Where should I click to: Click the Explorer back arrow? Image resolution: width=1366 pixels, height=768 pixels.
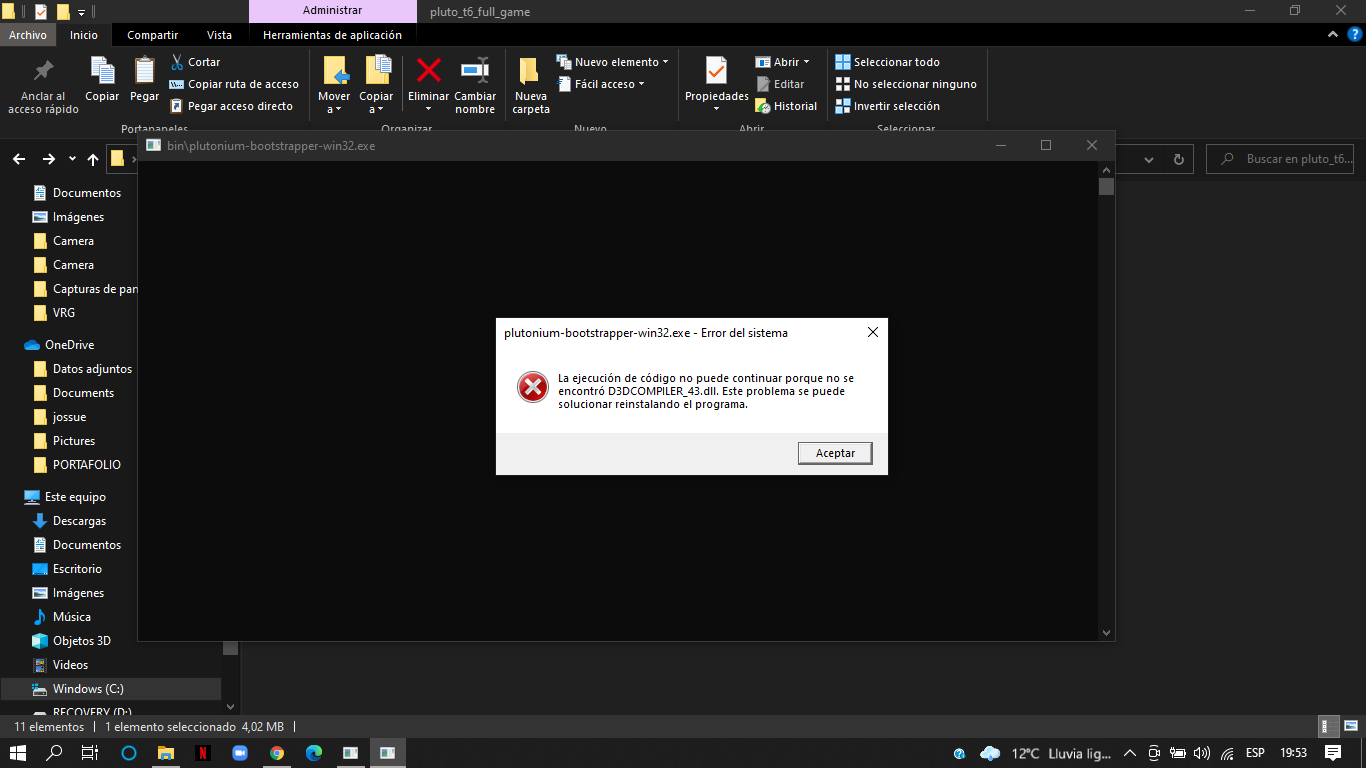(x=19, y=159)
